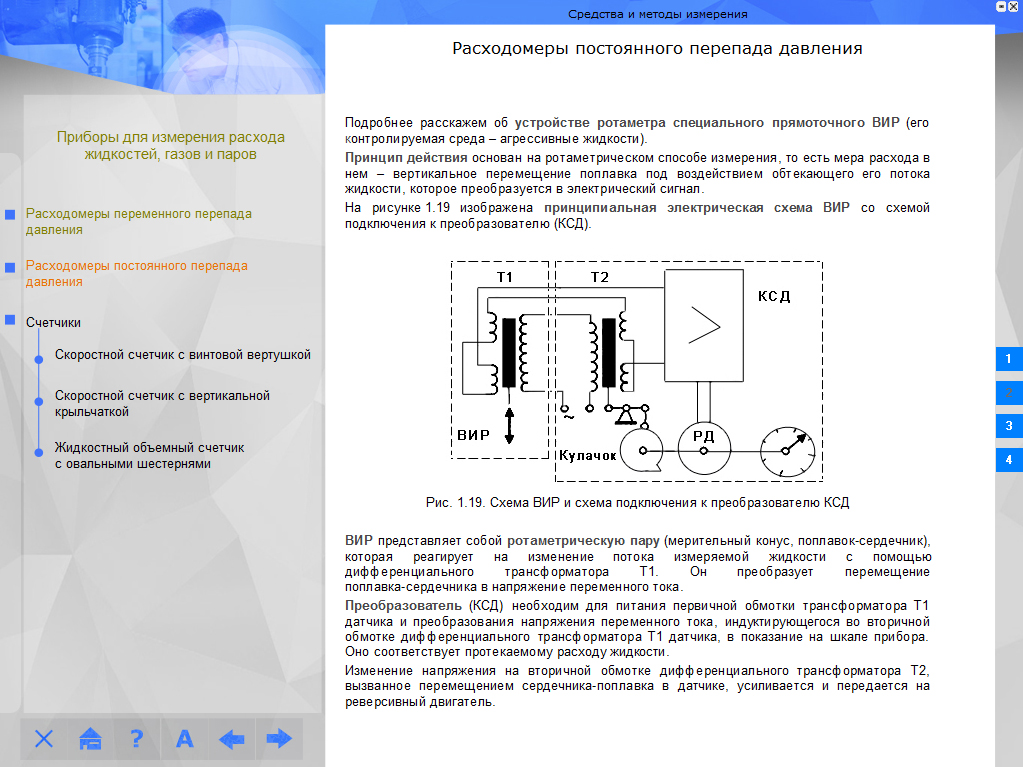This screenshot has height=767, width=1023.
Task: Jump to page 3 tab
Action: (x=1008, y=426)
